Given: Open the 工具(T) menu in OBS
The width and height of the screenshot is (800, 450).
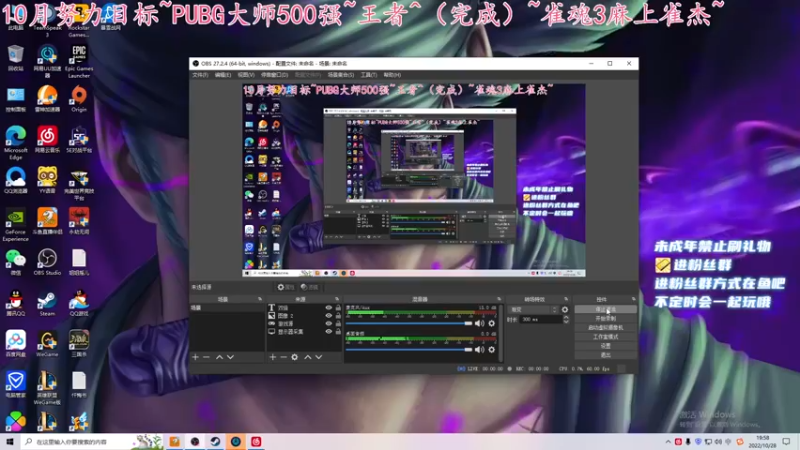Looking at the screenshot, I should point(369,75).
